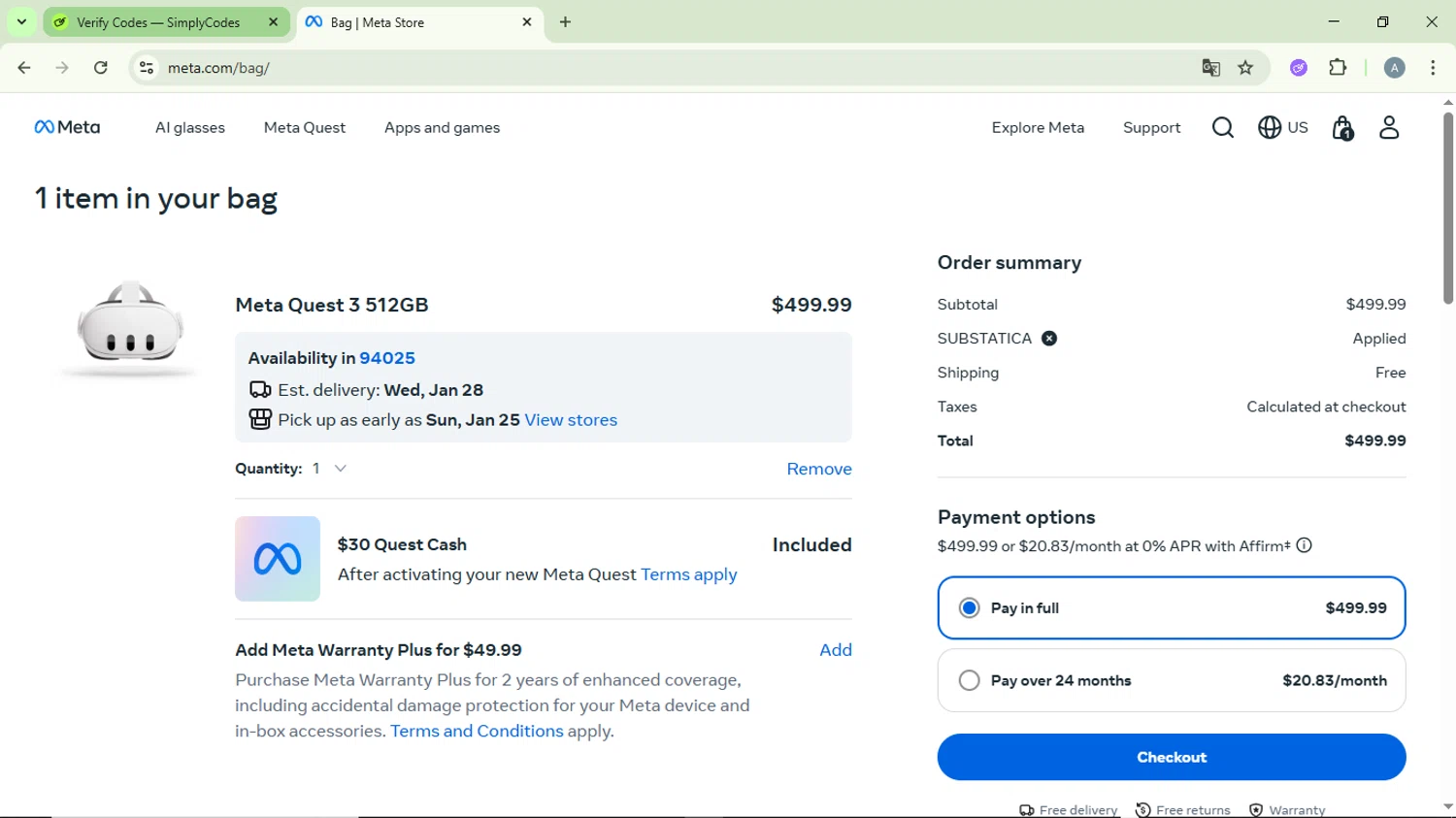Reload the page

[101, 68]
